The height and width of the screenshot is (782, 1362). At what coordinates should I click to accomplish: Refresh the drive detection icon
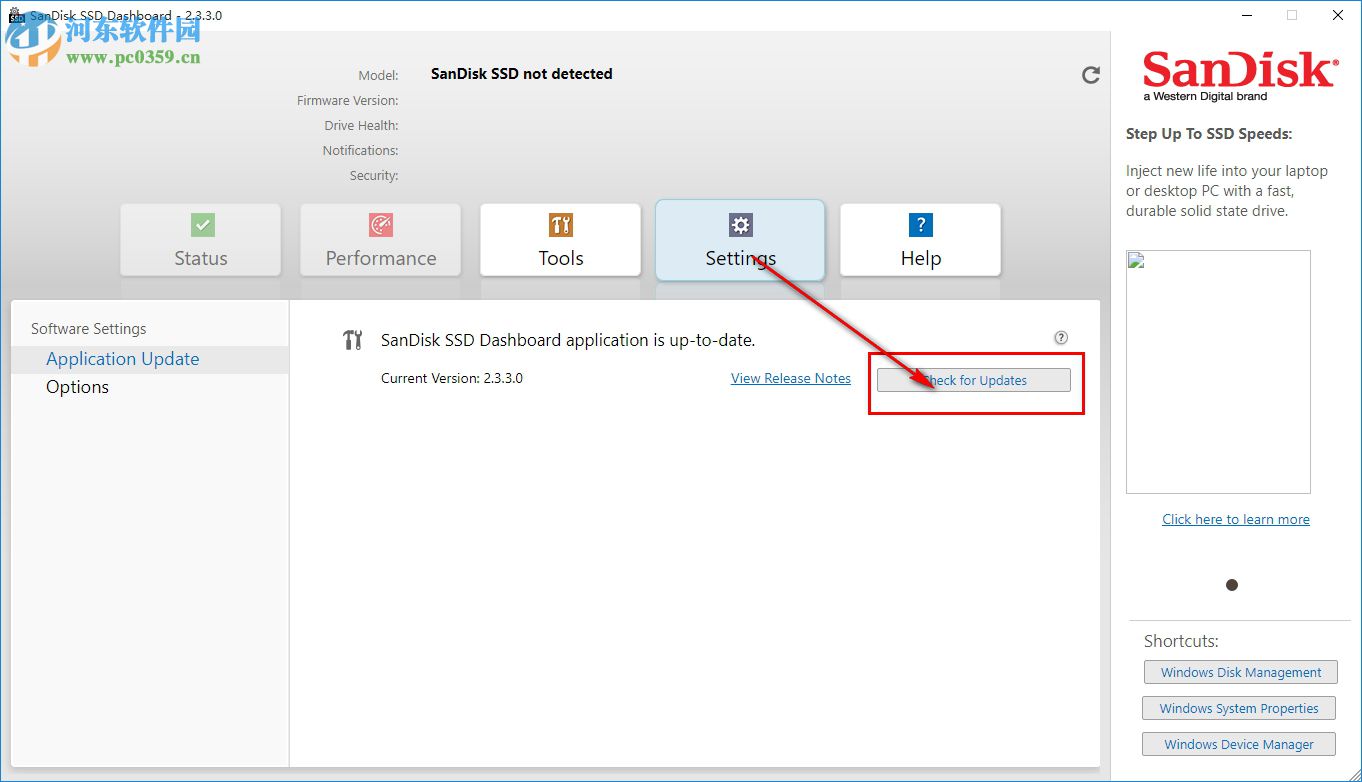click(x=1091, y=75)
